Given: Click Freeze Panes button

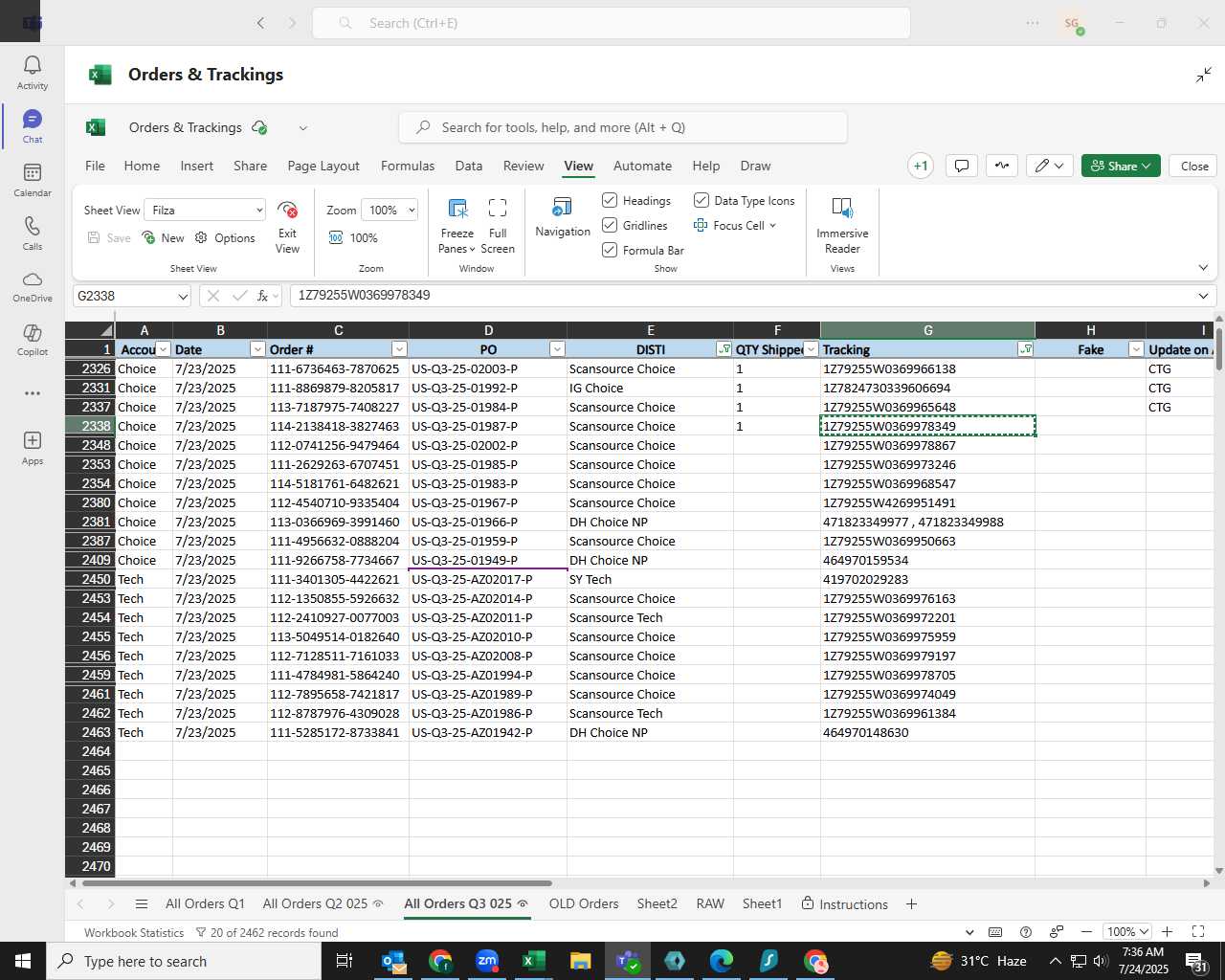Looking at the screenshot, I should point(457,226).
